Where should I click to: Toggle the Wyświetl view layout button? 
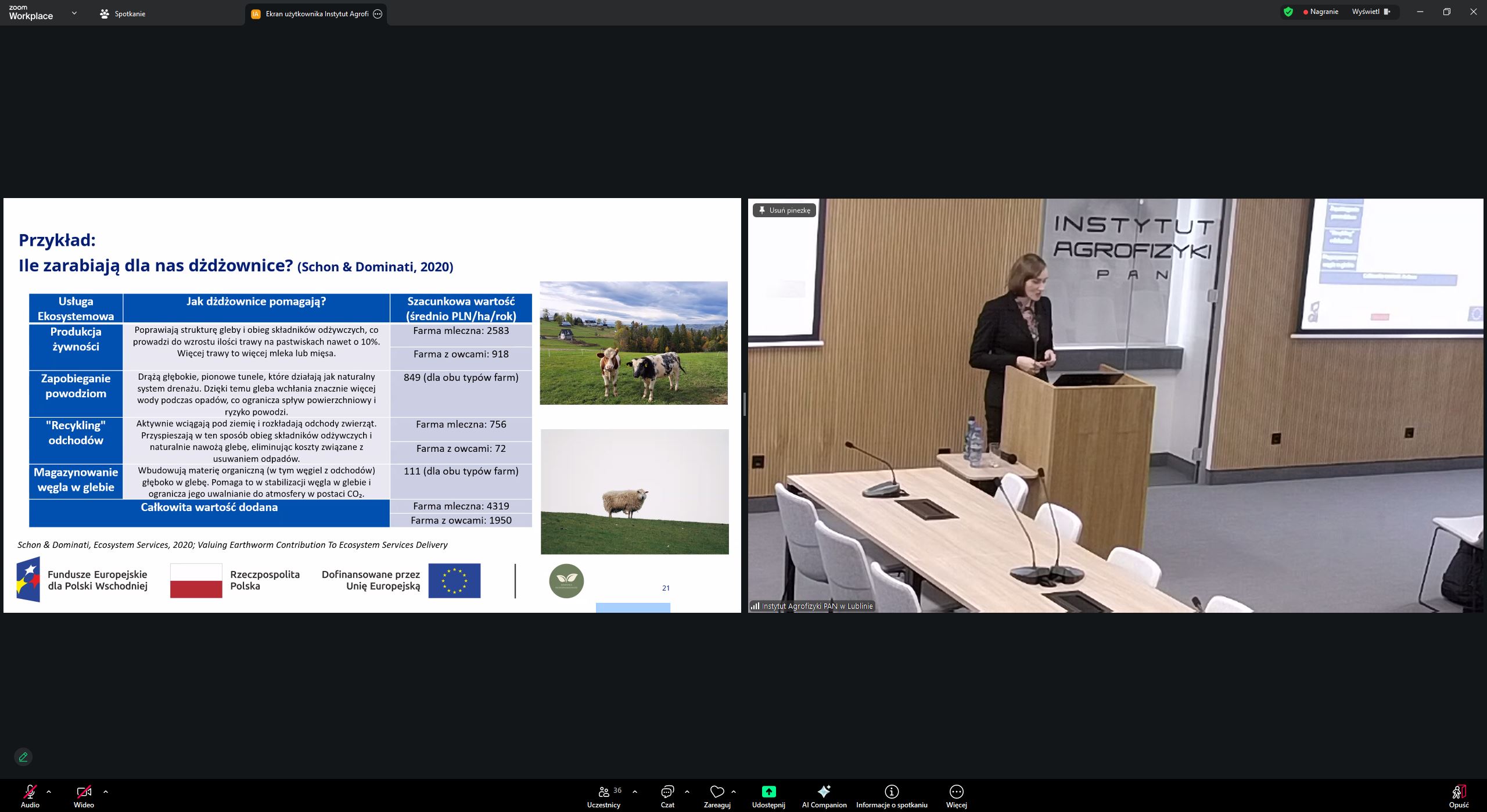(1371, 12)
